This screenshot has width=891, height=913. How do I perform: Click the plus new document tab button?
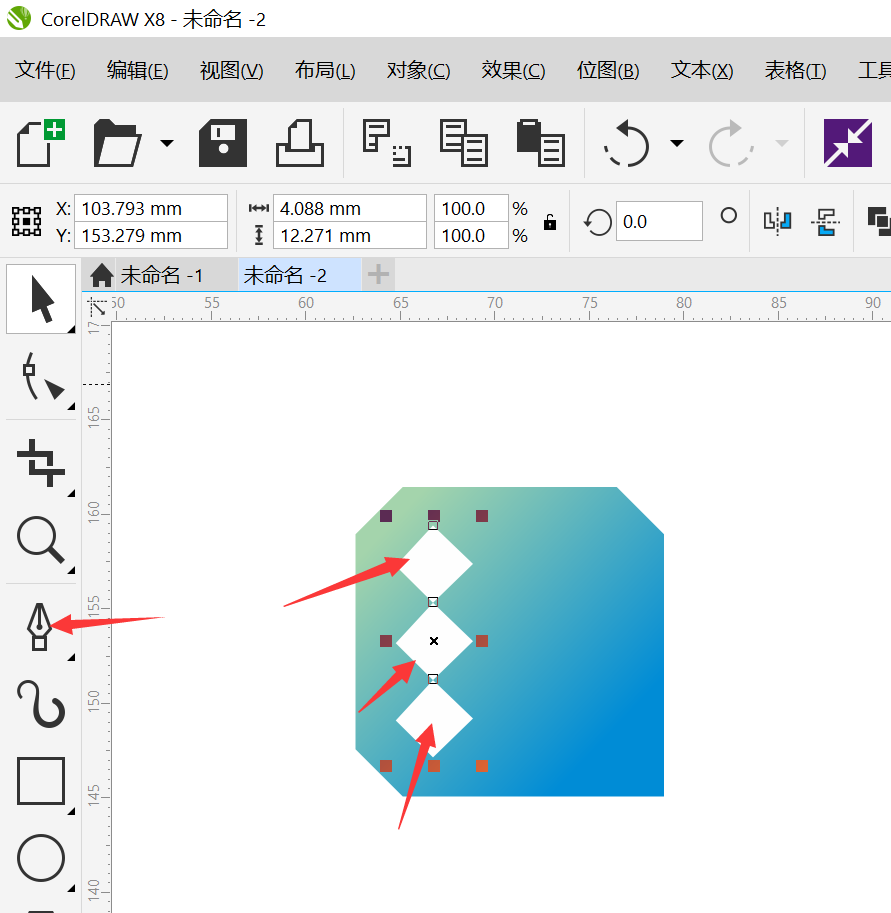click(x=378, y=274)
